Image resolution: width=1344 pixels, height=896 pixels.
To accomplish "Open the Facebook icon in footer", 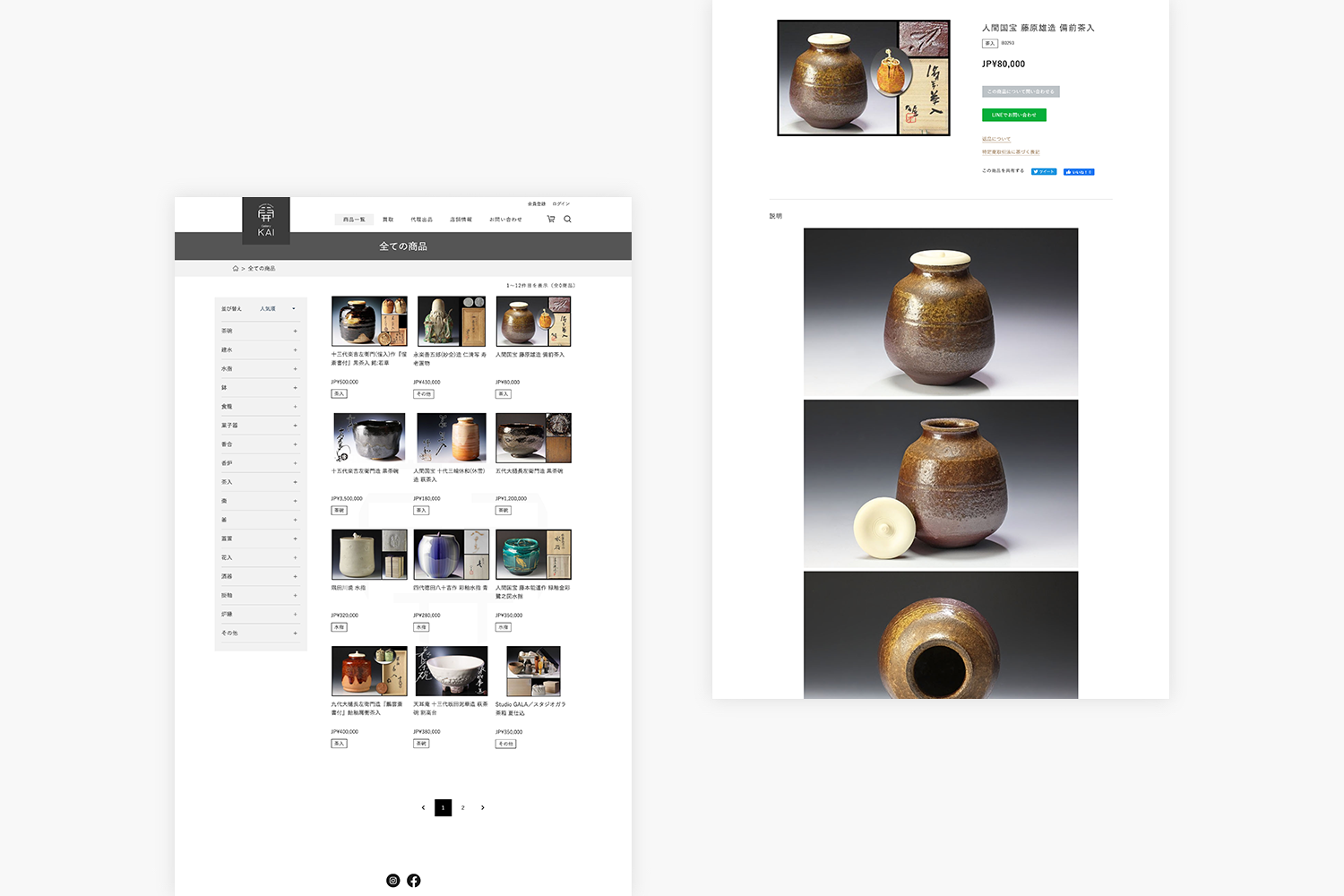I will [414, 881].
